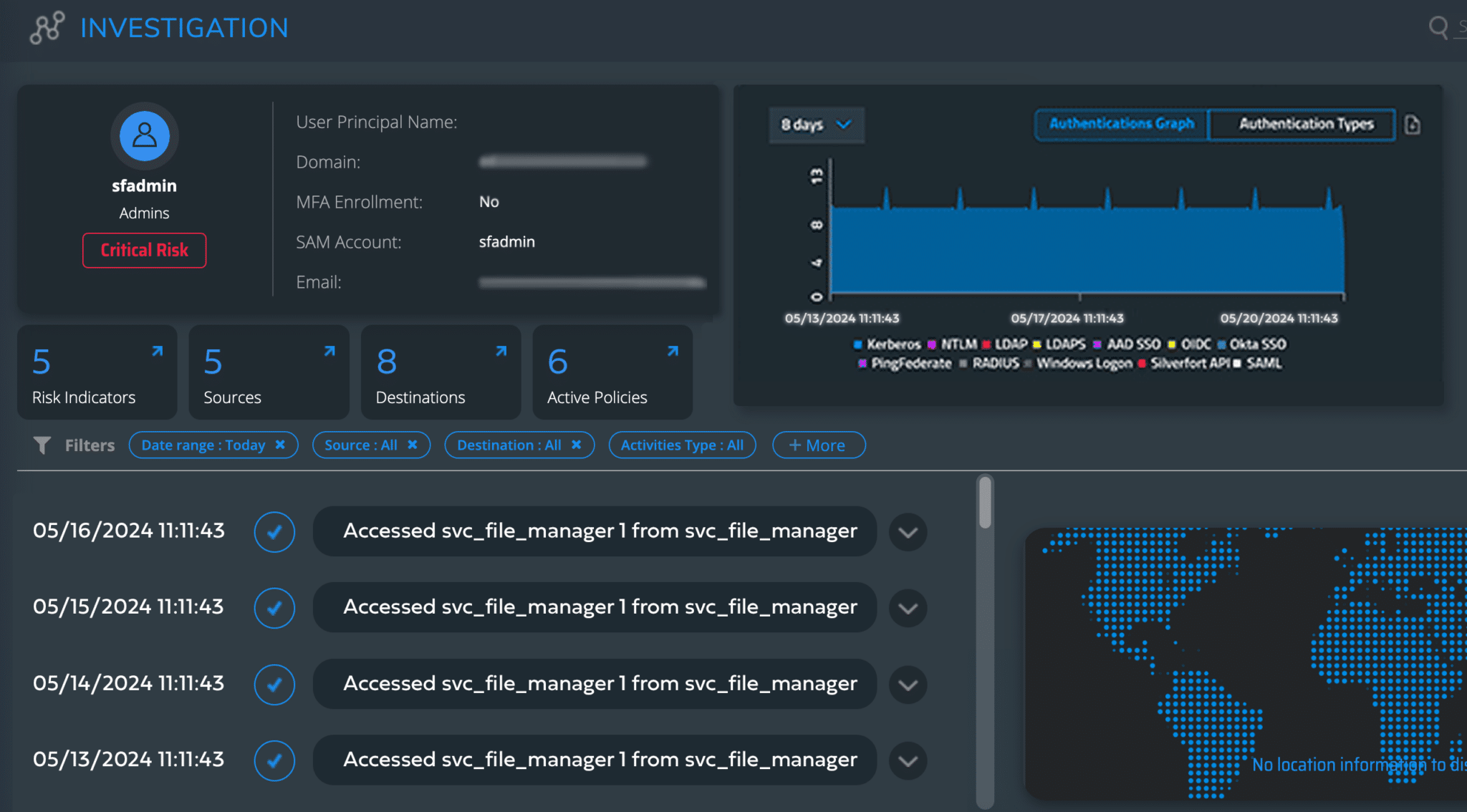Select the Authentications Graph tab
Viewport: 1467px width, 812px height.
click(1121, 124)
